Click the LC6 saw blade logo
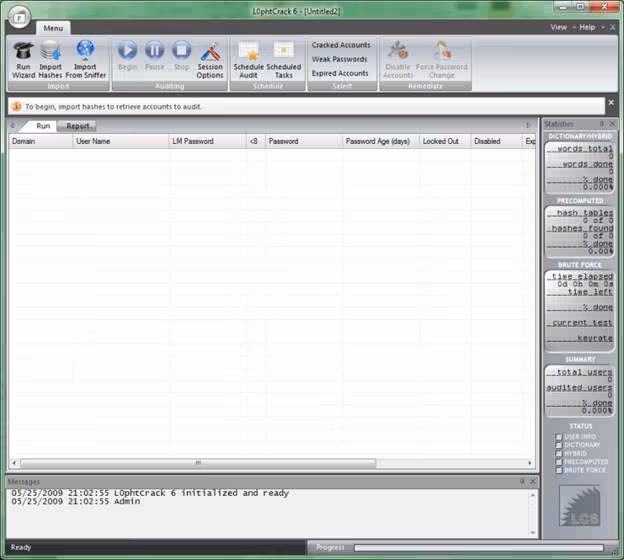Image resolution: width=624 pixels, height=560 pixels. [580, 506]
